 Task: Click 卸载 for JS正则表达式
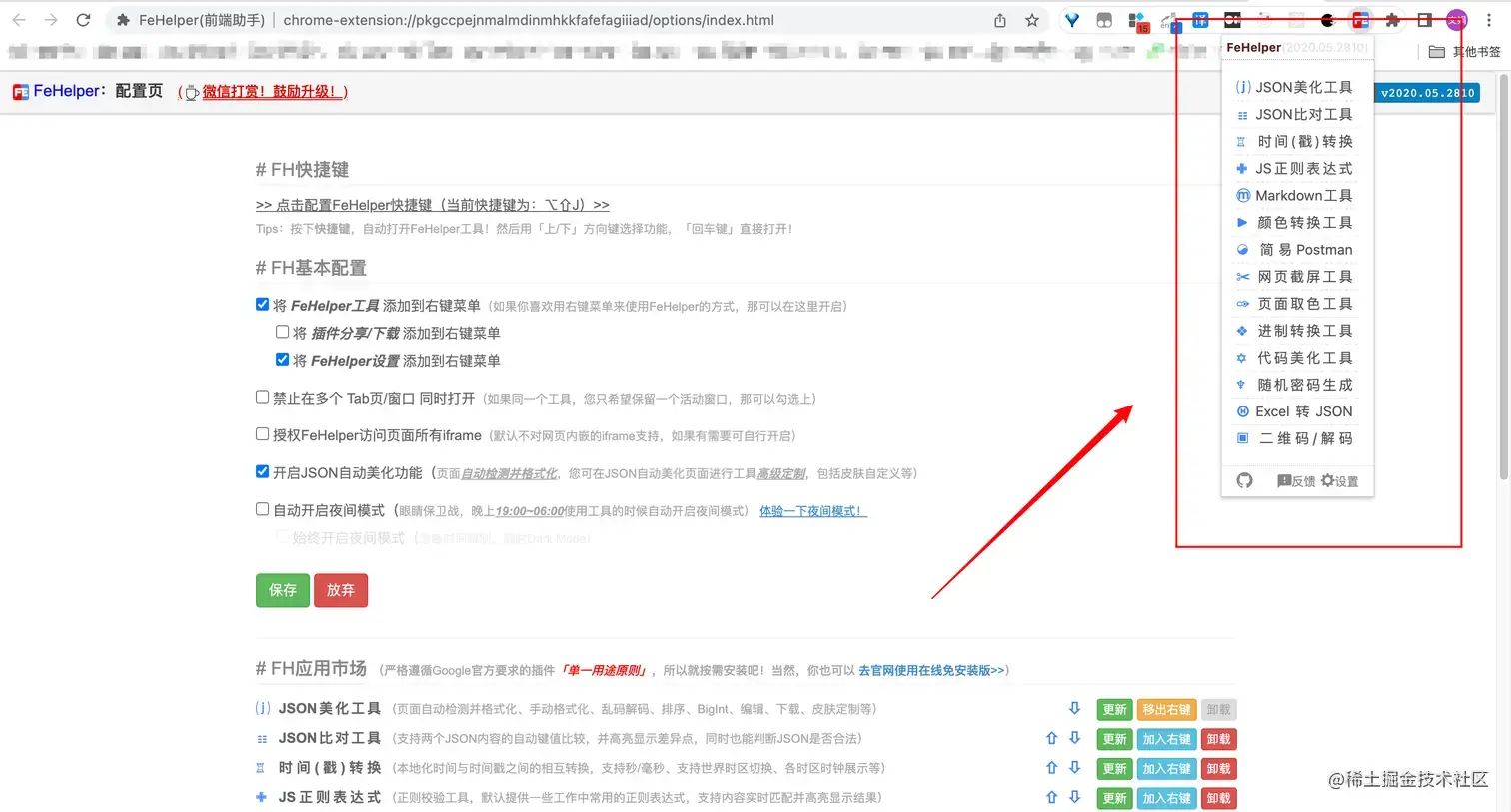coord(1218,798)
